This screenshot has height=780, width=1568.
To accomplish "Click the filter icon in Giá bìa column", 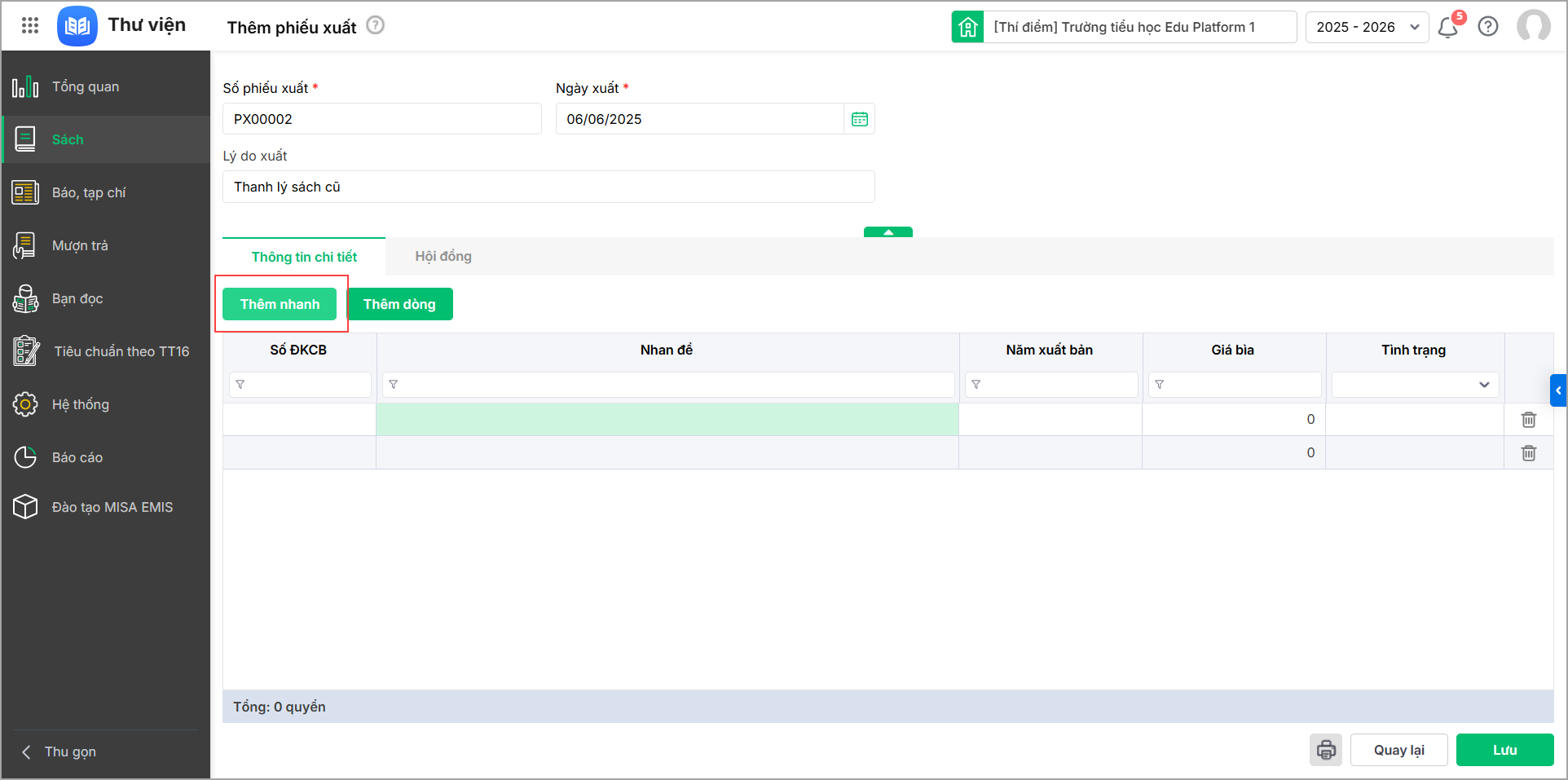I will point(1160,385).
